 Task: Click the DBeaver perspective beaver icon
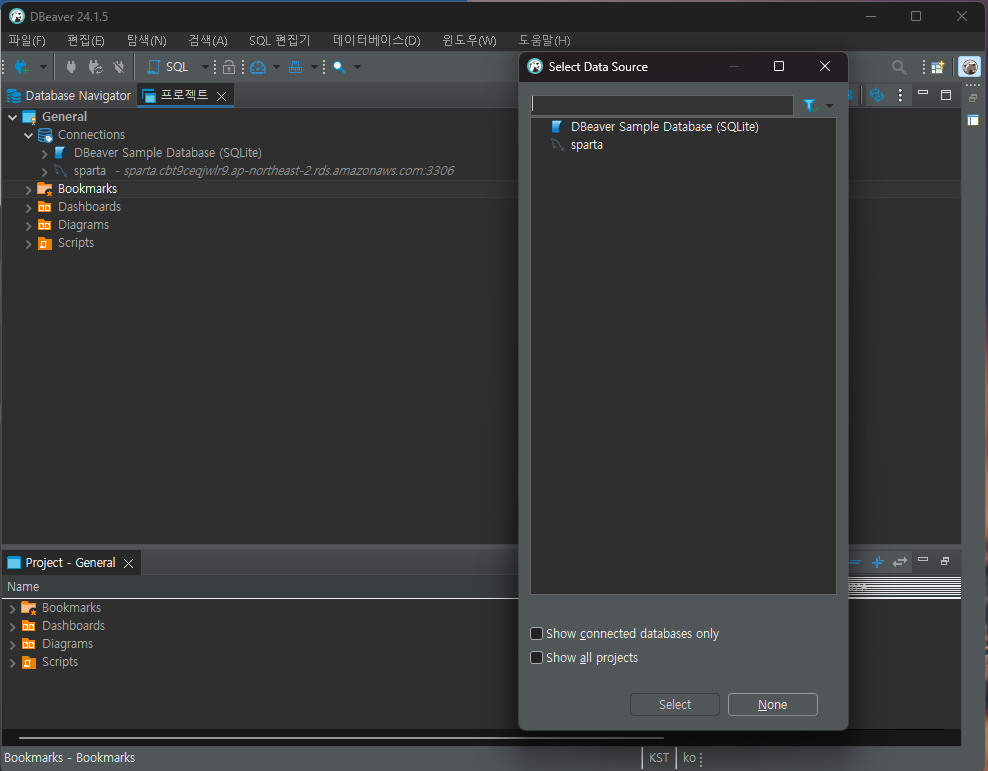click(x=970, y=67)
